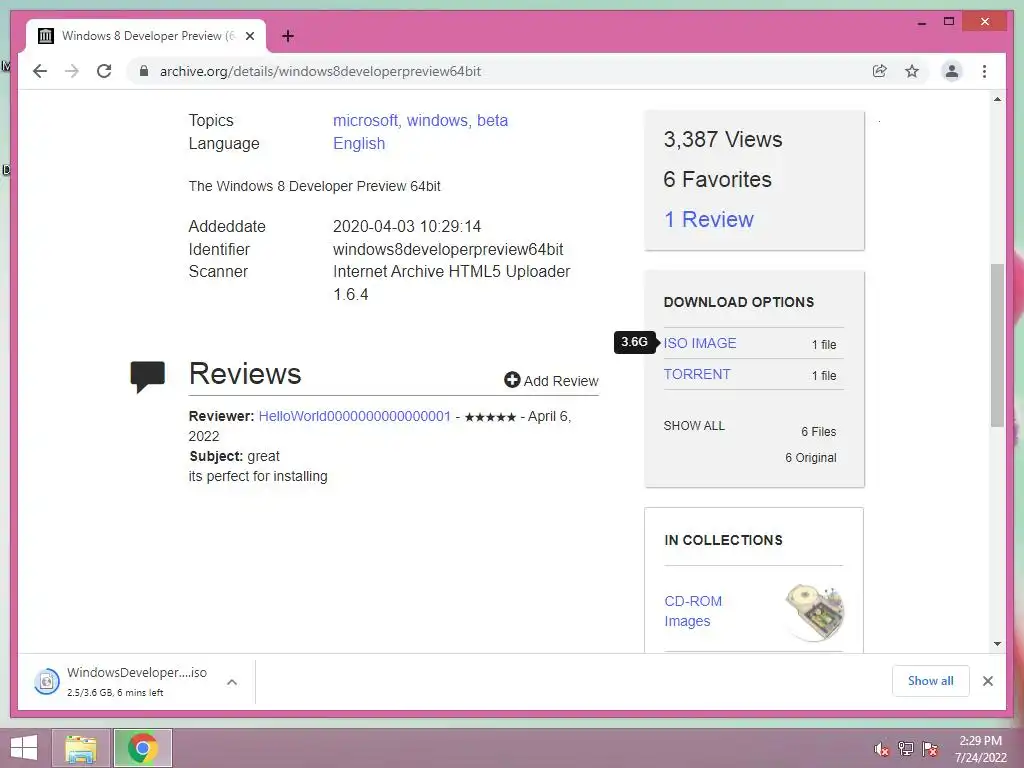
Task: Open File Explorer from the taskbar
Action: (x=80, y=748)
